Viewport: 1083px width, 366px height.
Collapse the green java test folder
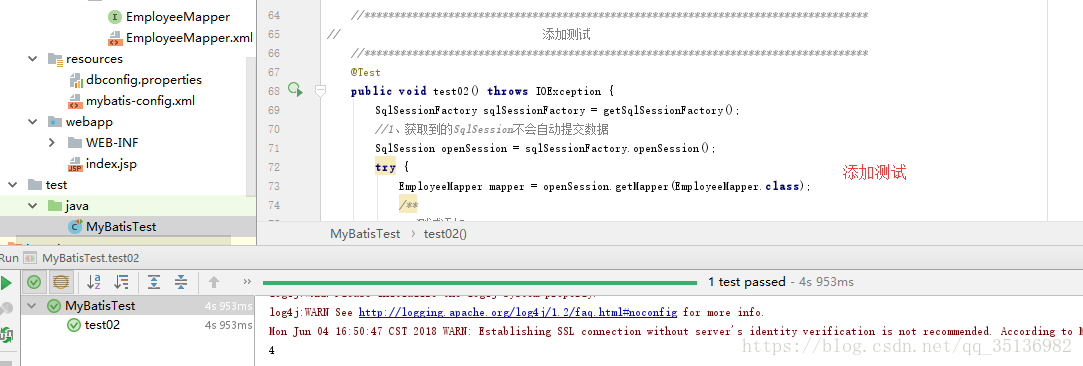(x=32, y=206)
